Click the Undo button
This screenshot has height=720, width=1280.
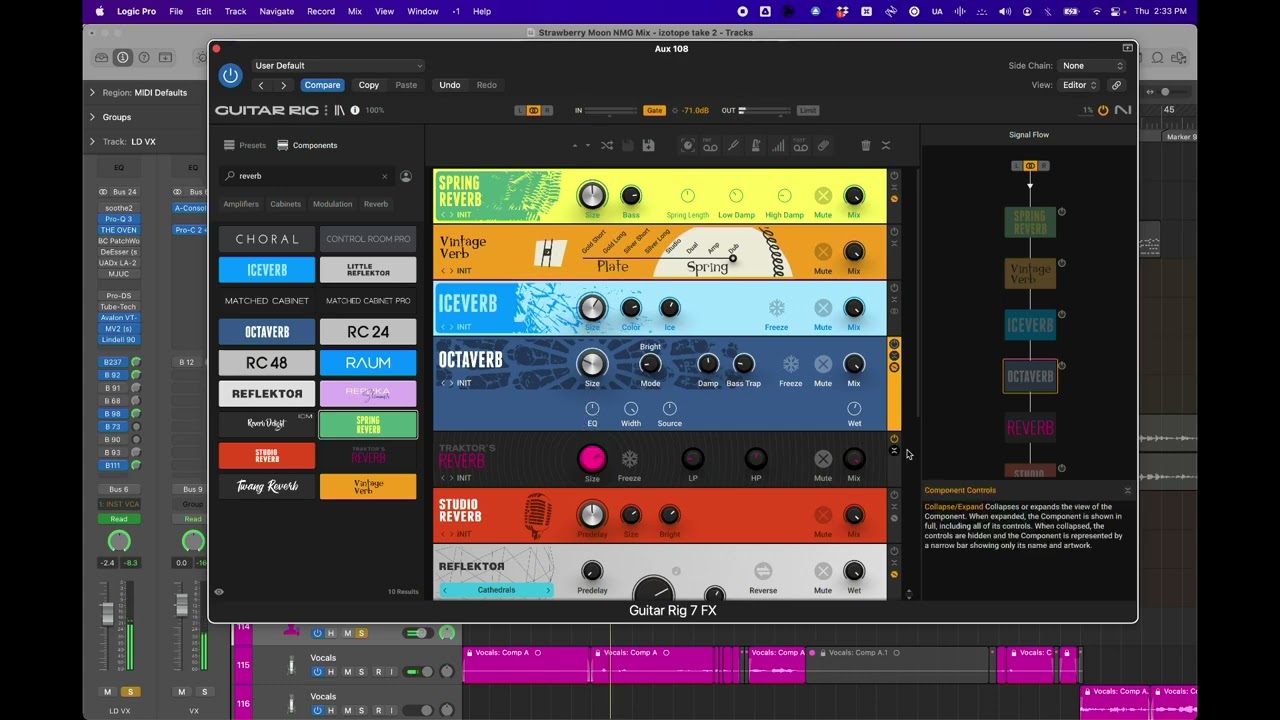click(x=450, y=85)
